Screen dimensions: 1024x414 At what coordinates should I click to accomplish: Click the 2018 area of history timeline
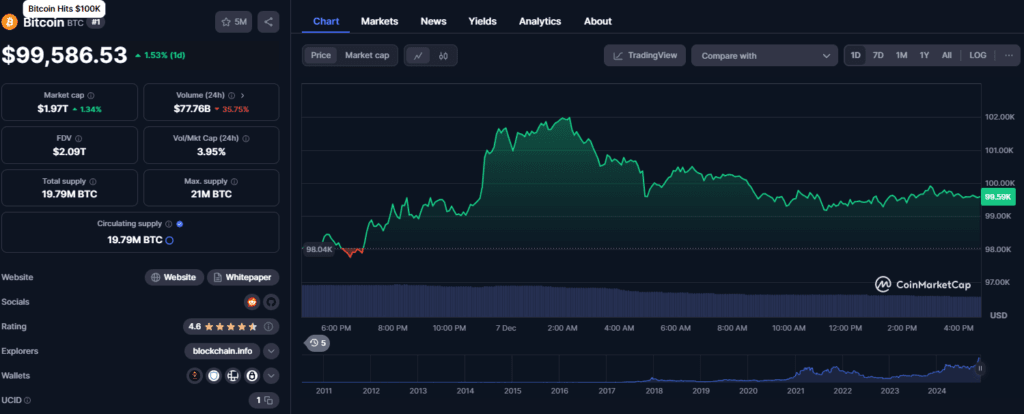654,390
